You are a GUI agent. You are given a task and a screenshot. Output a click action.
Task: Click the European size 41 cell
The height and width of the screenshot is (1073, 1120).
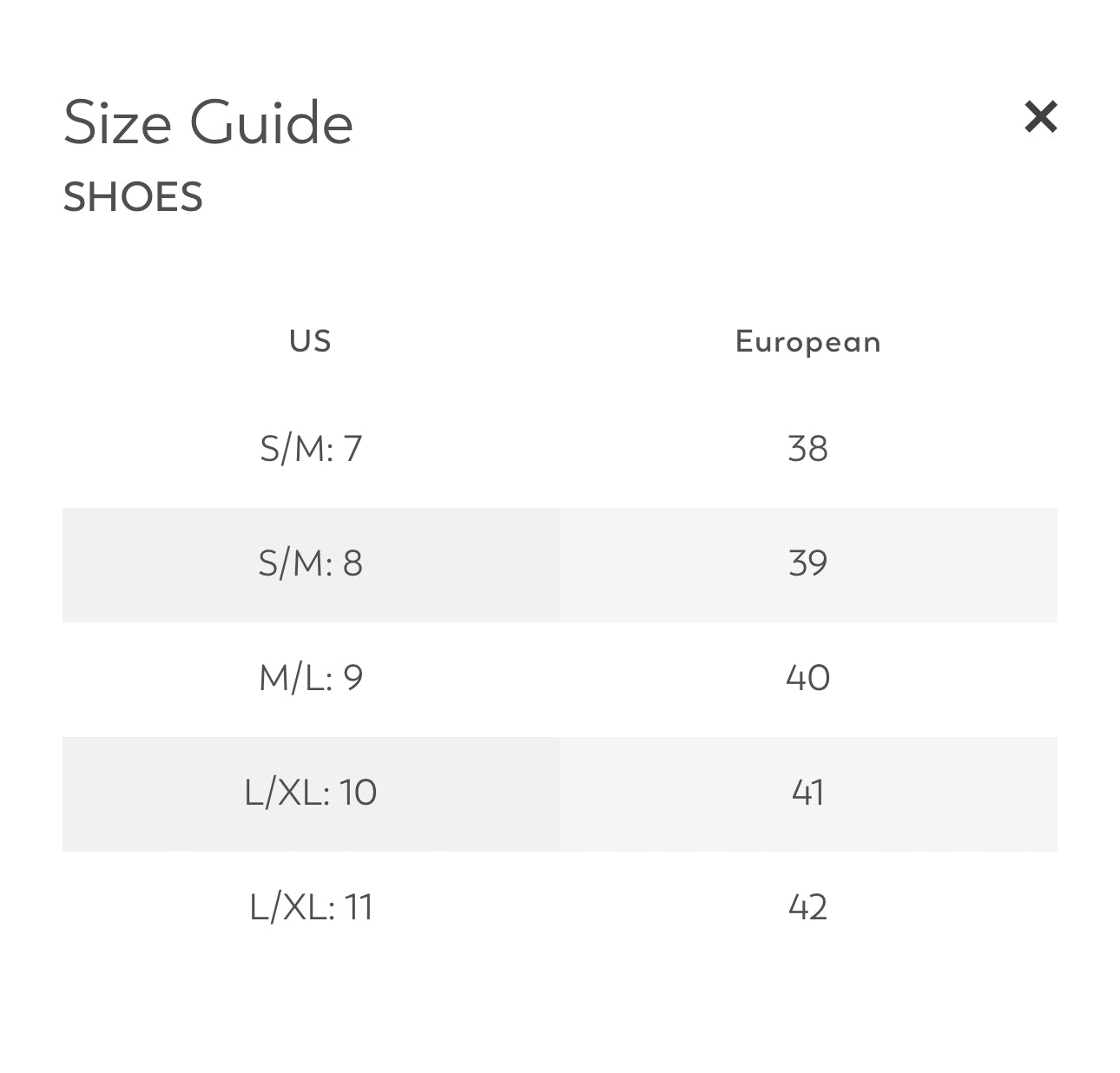coord(808,793)
